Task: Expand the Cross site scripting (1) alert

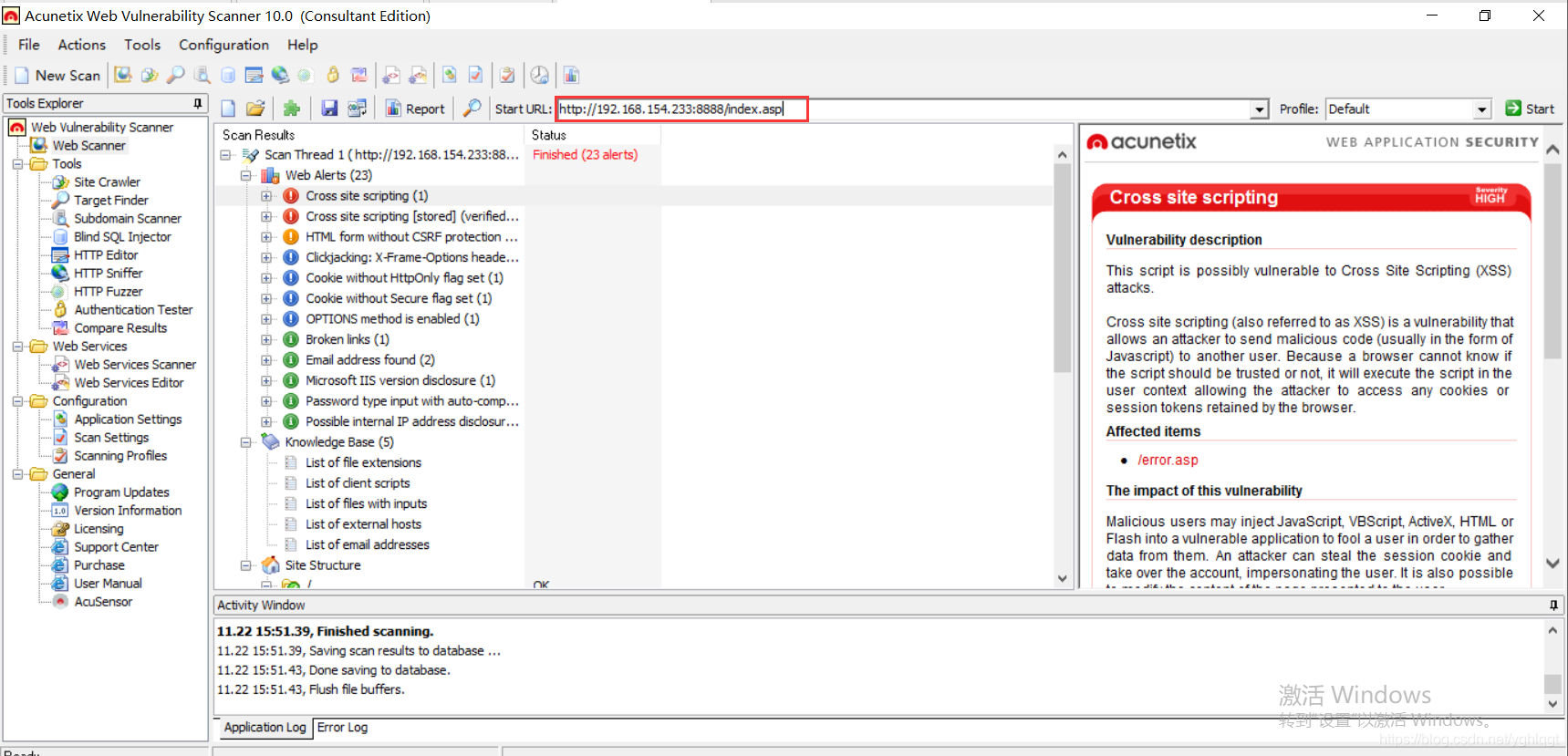Action: pyautogui.click(x=266, y=196)
